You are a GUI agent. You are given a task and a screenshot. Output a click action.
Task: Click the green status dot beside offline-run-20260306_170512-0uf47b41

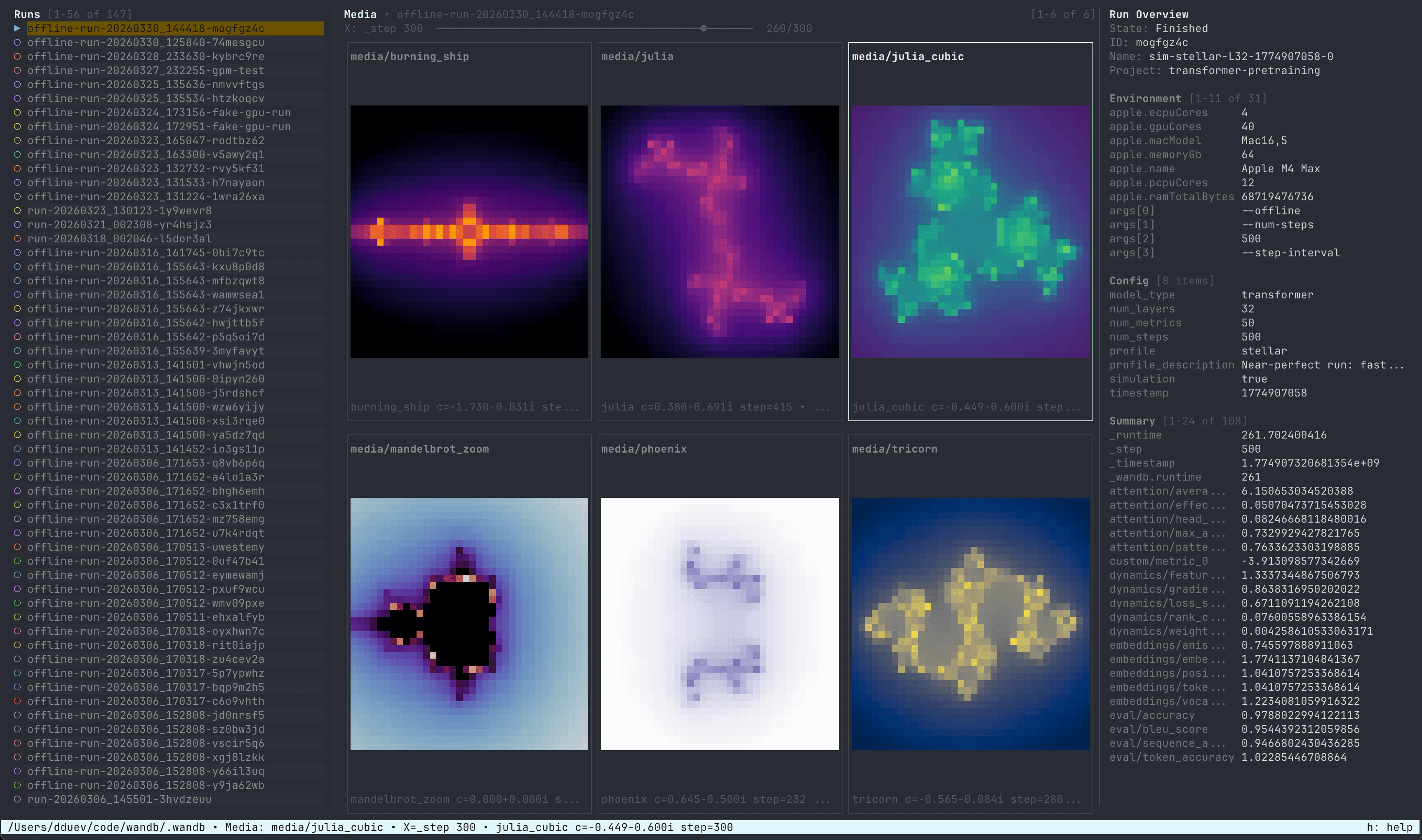pyautogui.click(x=19, y=561)
